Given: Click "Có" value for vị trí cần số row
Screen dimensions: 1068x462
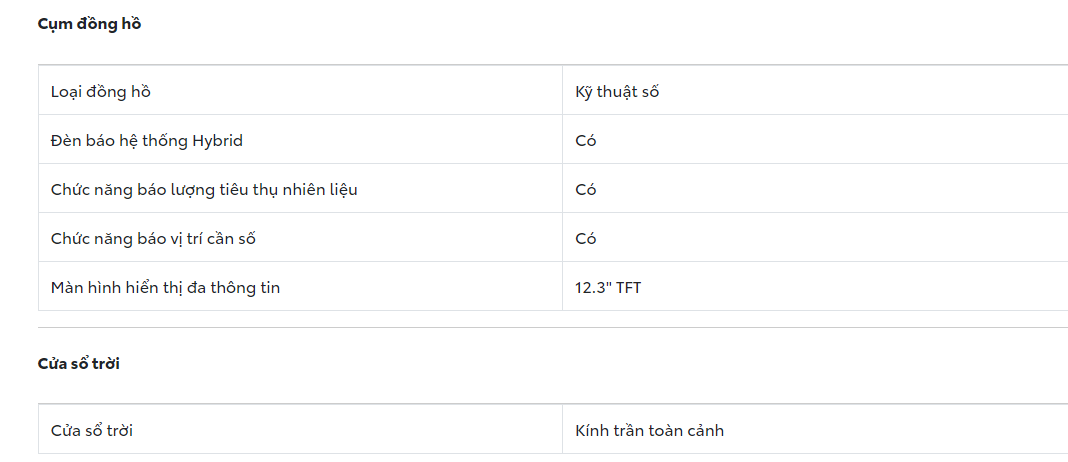Looking at the screenshot, I should point(586,239).
